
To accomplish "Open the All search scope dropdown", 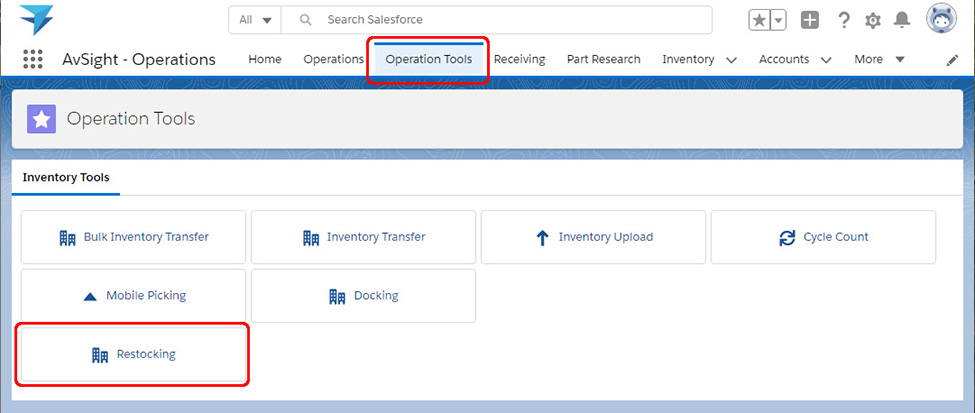I will [256, 20].
